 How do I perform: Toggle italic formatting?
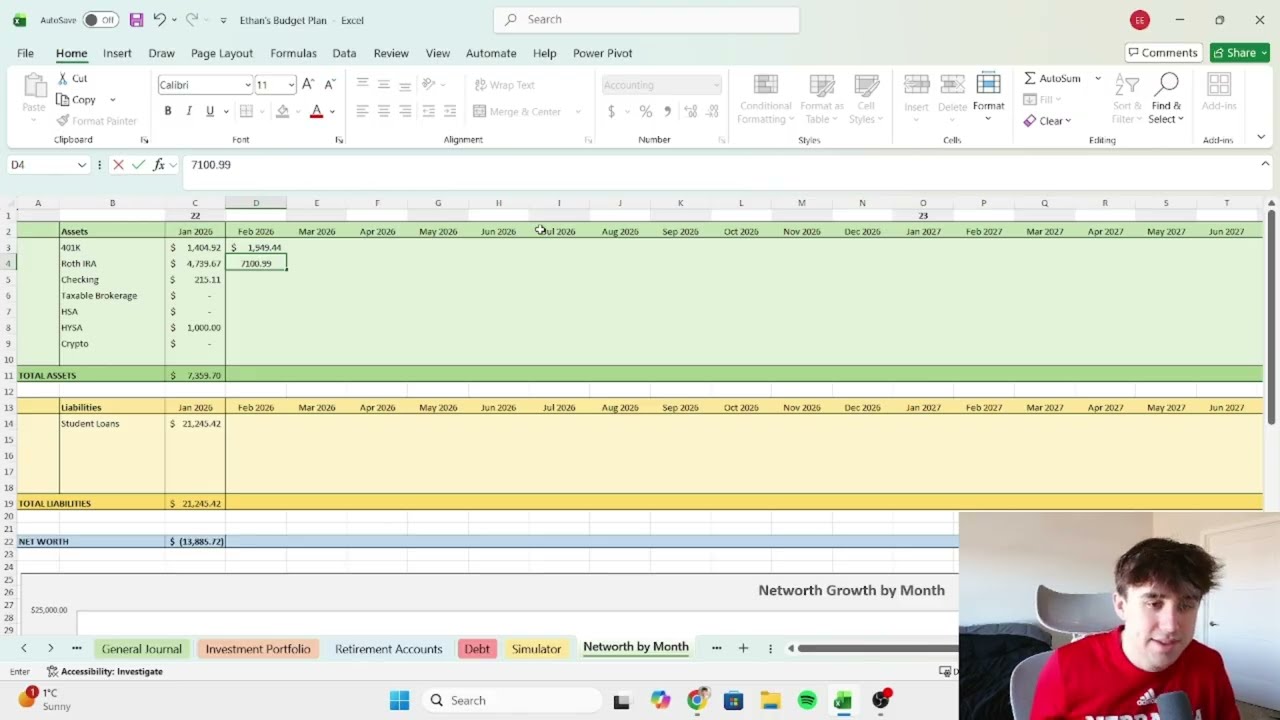(189, 111)
